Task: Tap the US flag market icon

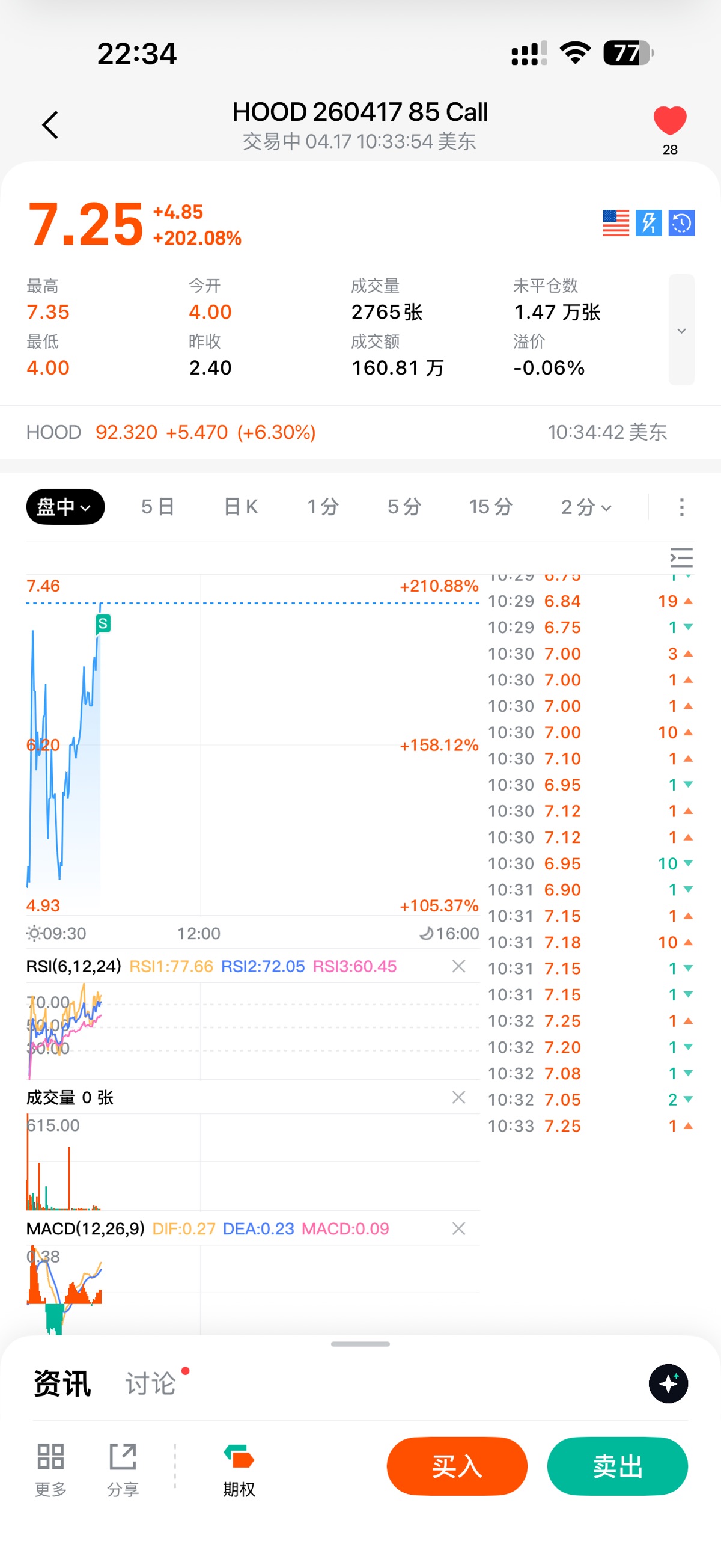Action: (616, 223)
